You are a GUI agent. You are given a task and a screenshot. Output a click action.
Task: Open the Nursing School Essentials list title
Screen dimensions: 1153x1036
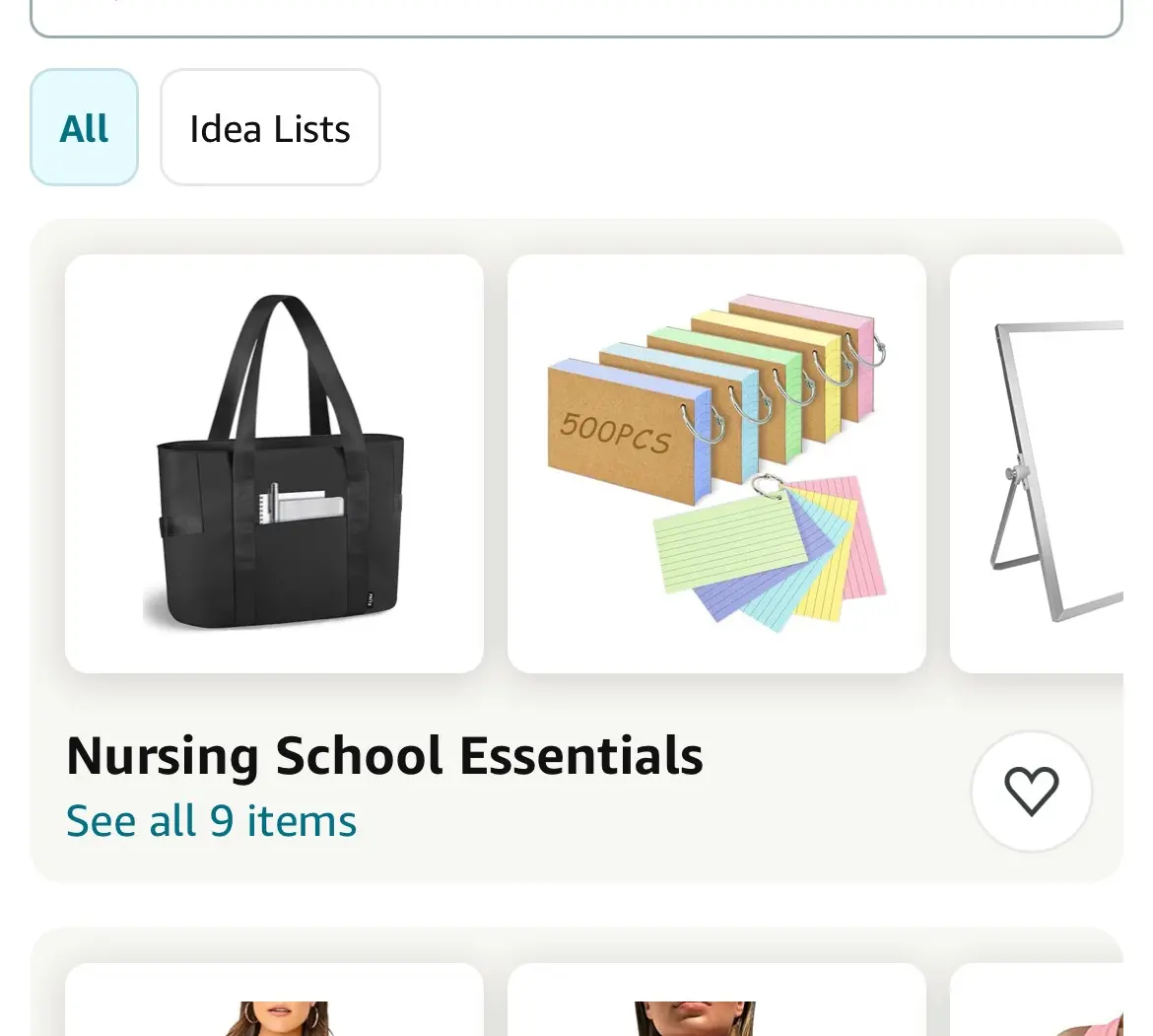pyautogui.click(x=384, y=756)
